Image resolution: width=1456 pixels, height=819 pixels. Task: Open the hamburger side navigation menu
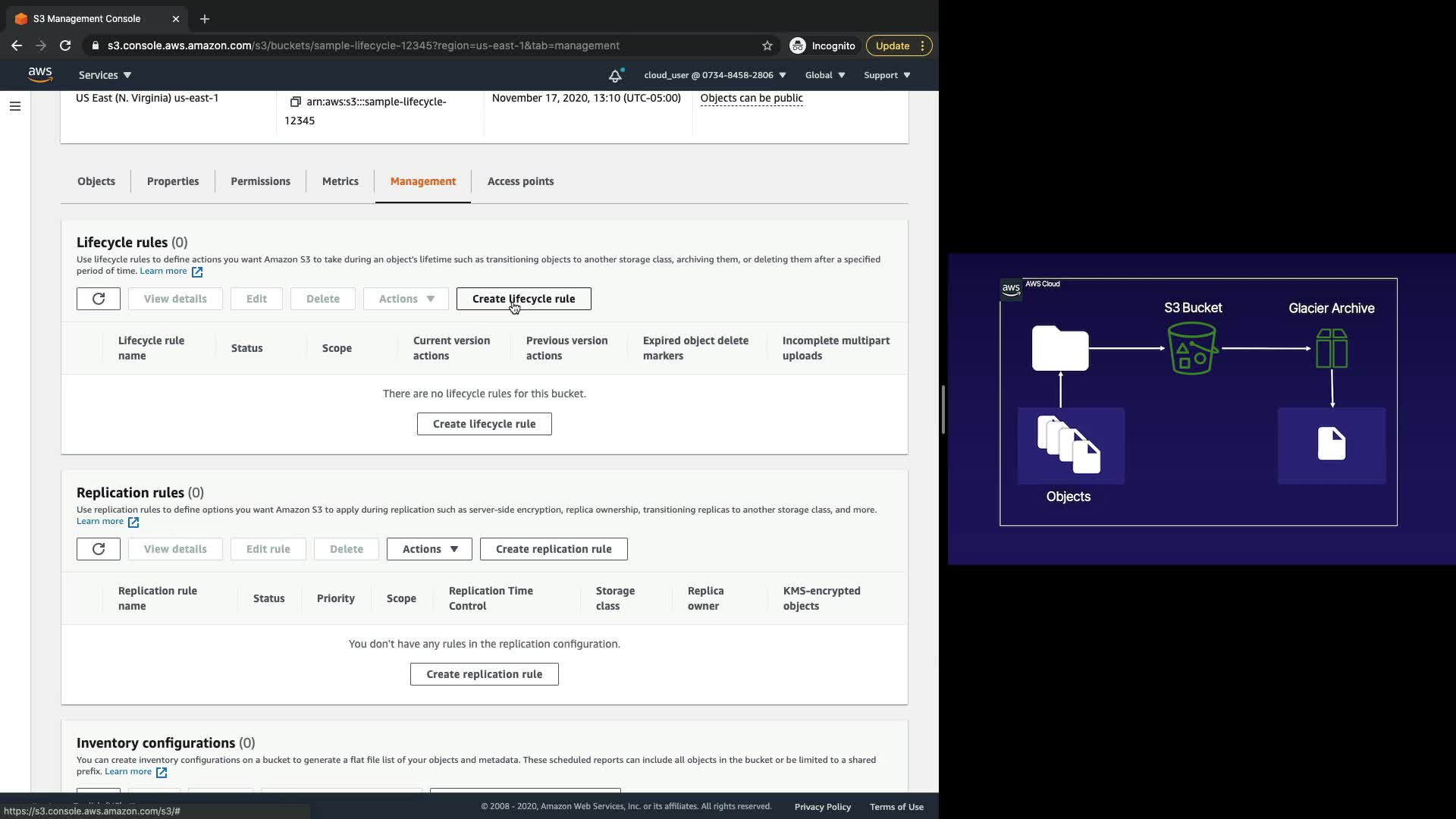[x=14, y=106]
